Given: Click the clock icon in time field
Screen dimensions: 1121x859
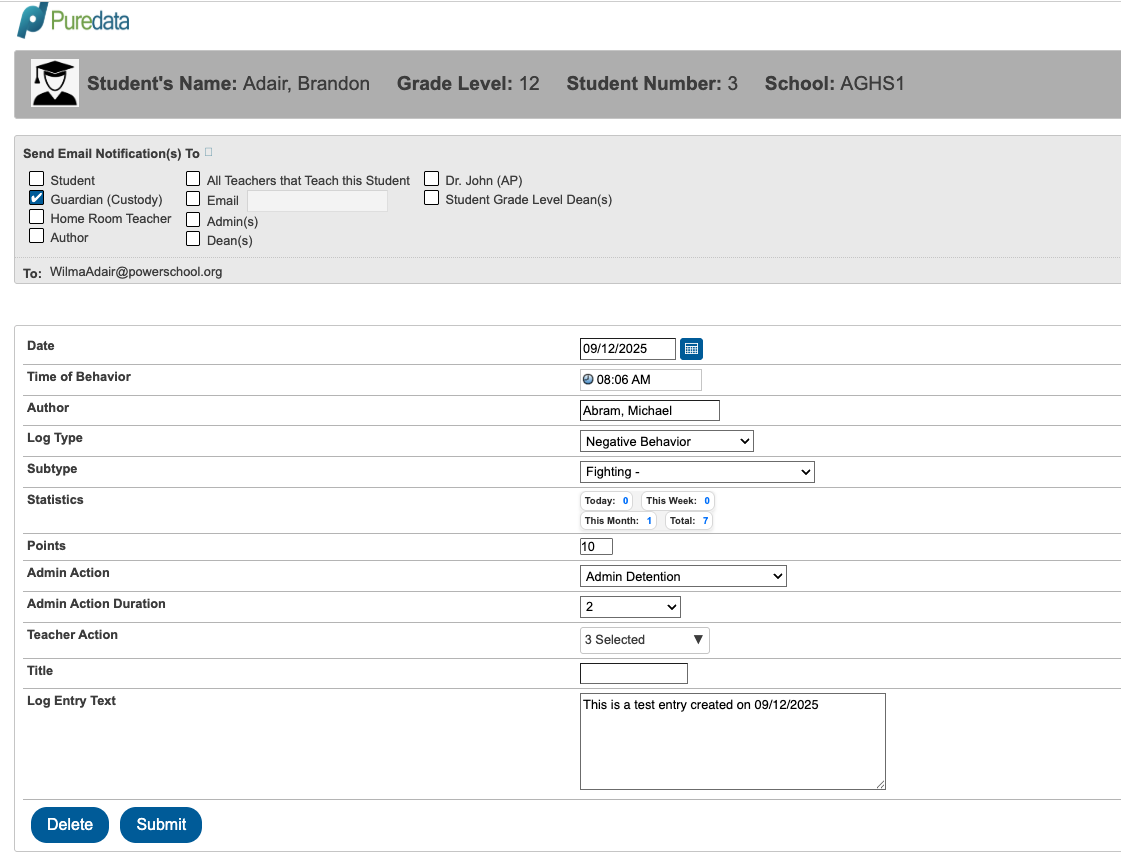Looking at the screenshot, I should pyautogui.click(x=588, y=379).
